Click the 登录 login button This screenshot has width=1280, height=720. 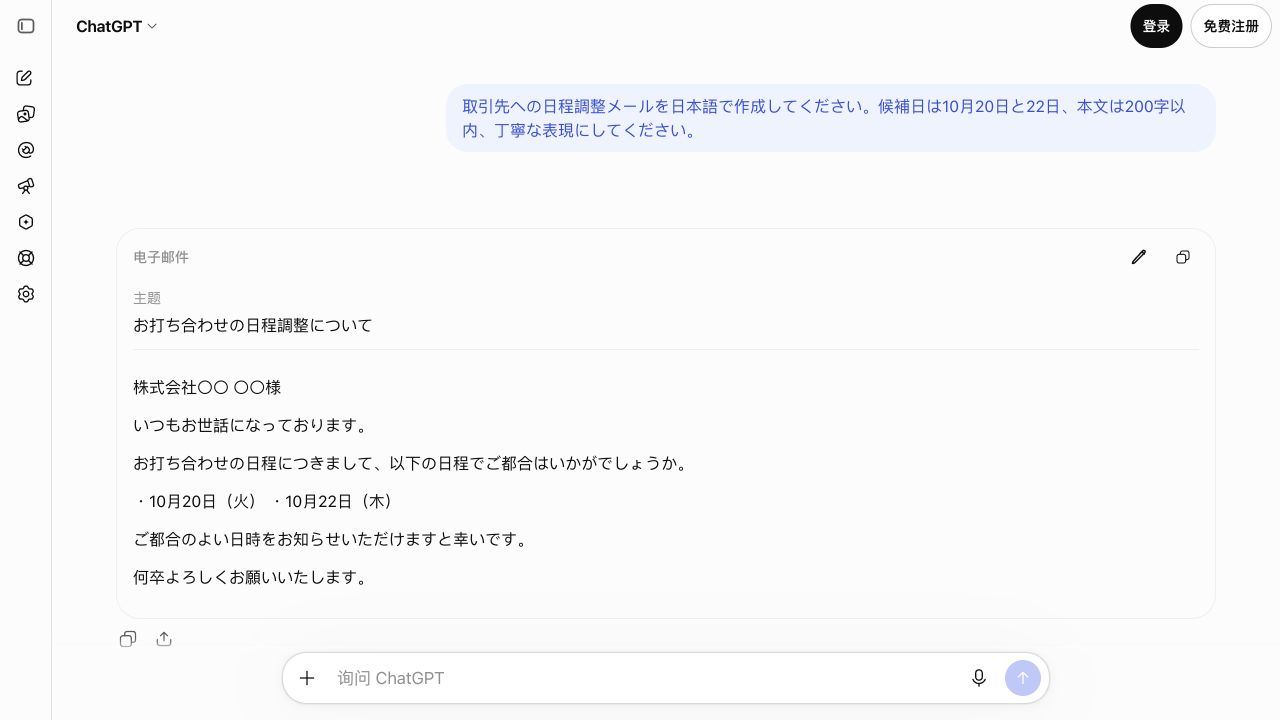[x=1156, y=26]
